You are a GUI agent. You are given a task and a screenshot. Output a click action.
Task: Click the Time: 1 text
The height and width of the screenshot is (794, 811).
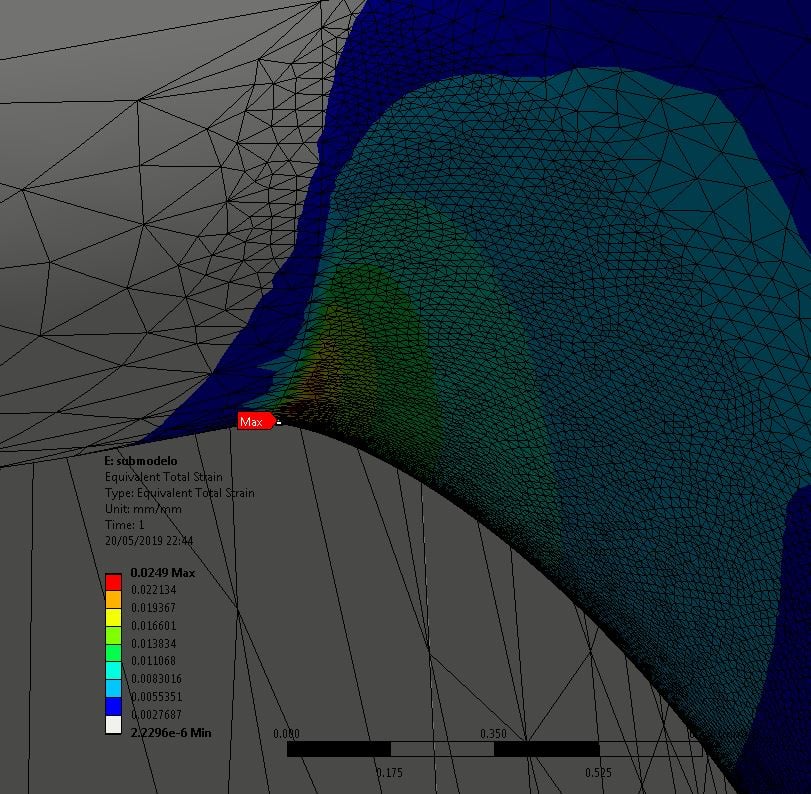click(x=124, y=525)
